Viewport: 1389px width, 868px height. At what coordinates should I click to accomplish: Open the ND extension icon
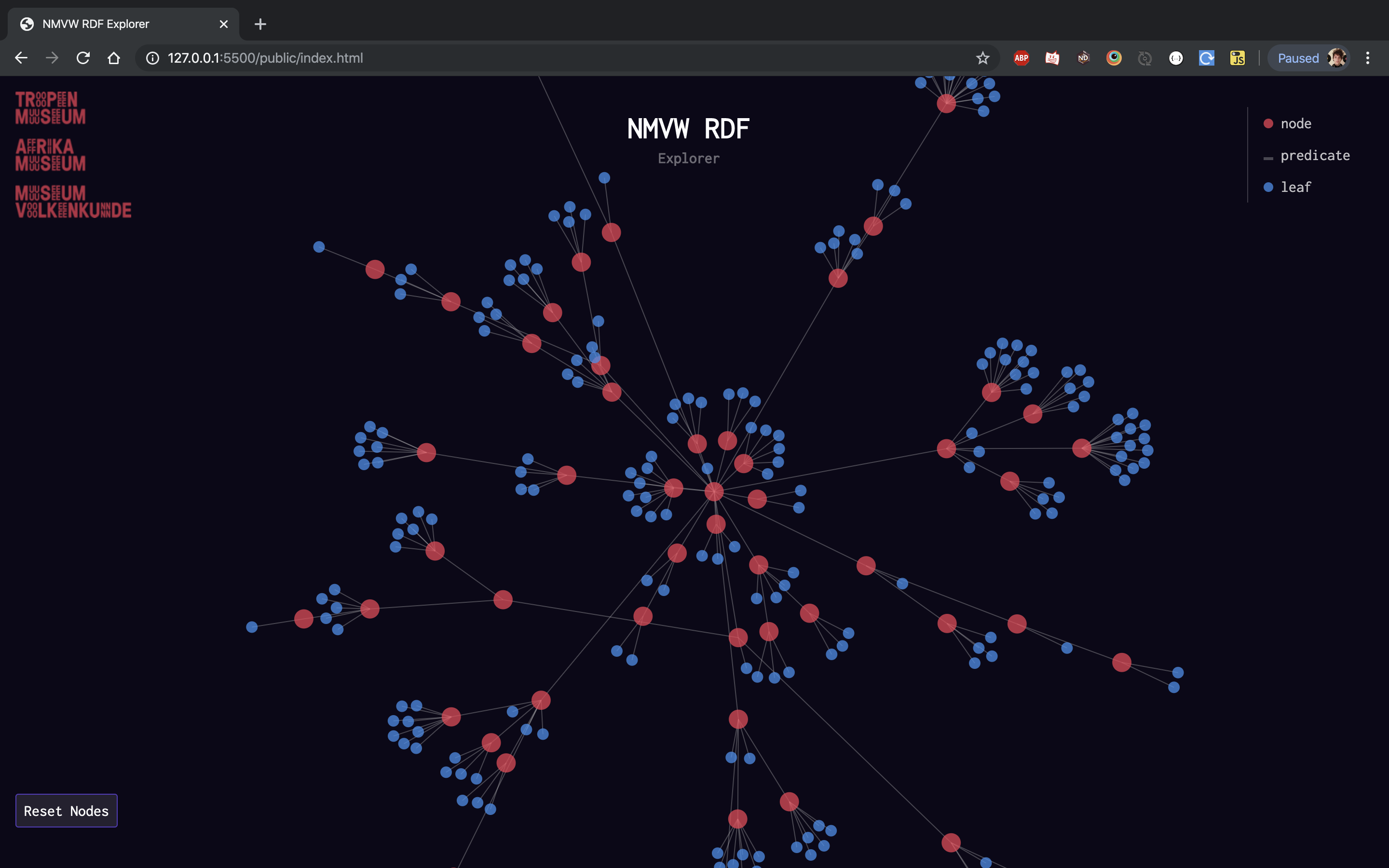point(1083,58)
